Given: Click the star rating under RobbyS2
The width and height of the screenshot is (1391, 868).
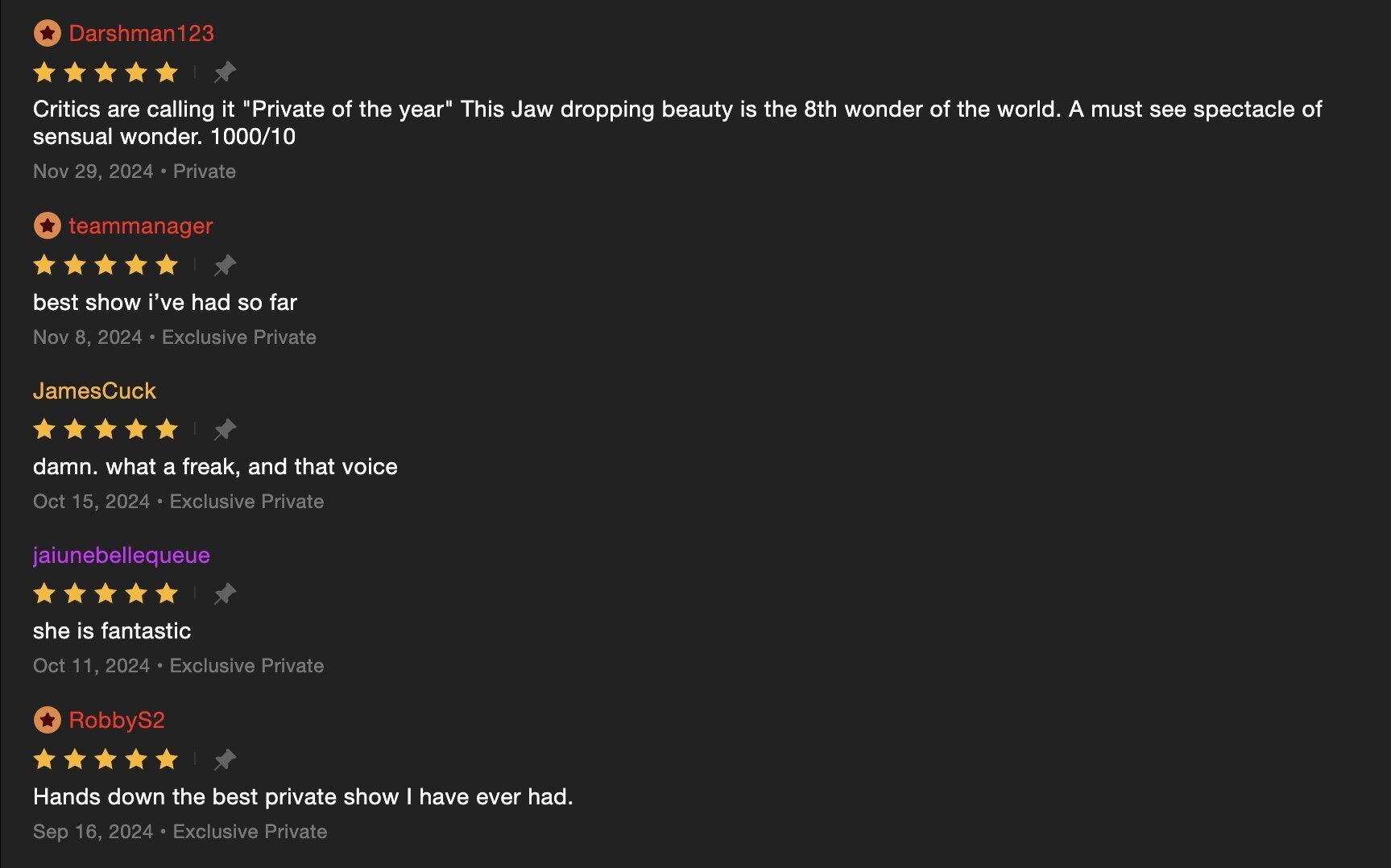Looking at the screenshot, I should click(x=106, y=759).
